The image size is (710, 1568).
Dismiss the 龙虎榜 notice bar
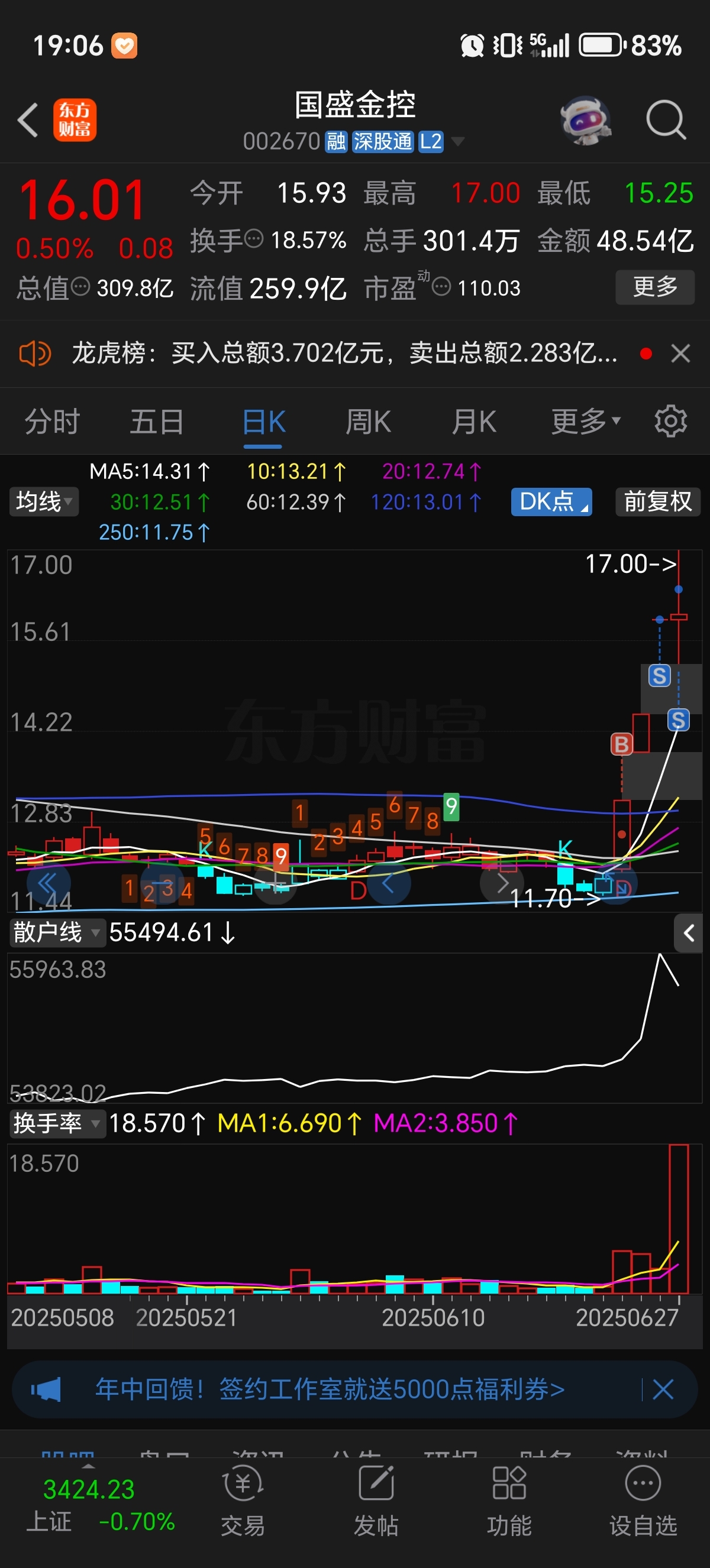click(680, 353)
